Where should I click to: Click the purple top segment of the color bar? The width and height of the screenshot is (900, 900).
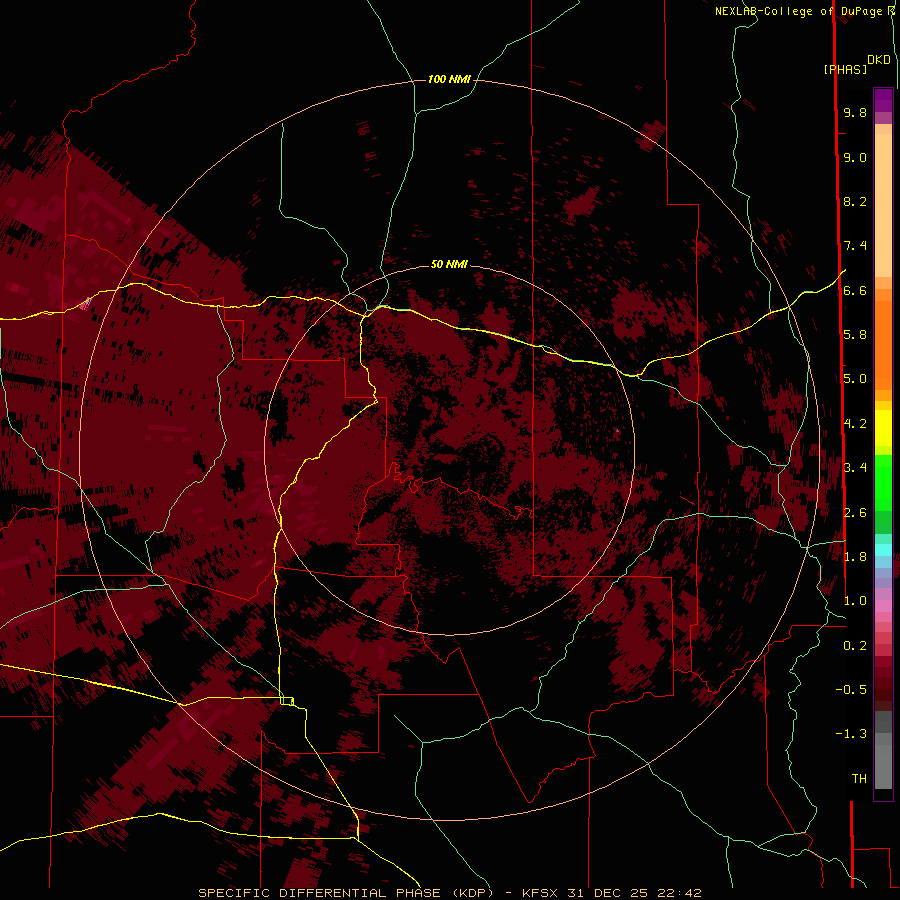[x=883, y=100]
